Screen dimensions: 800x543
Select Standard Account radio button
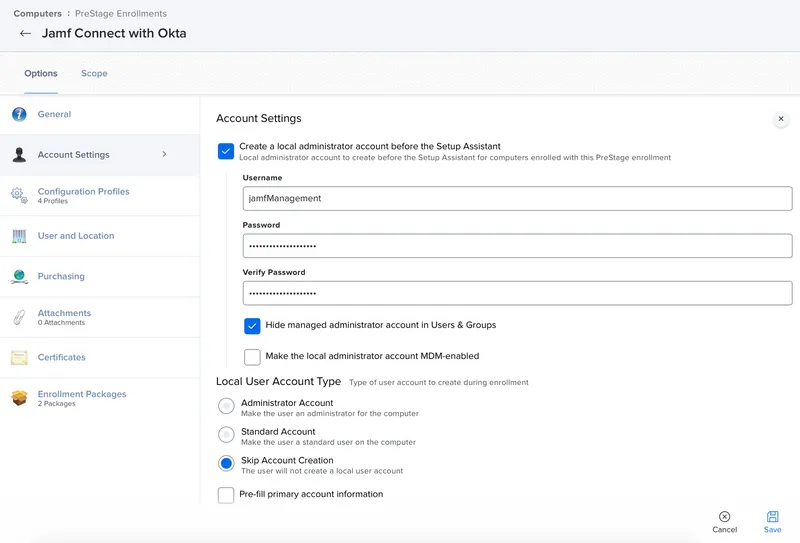(226, 435)
